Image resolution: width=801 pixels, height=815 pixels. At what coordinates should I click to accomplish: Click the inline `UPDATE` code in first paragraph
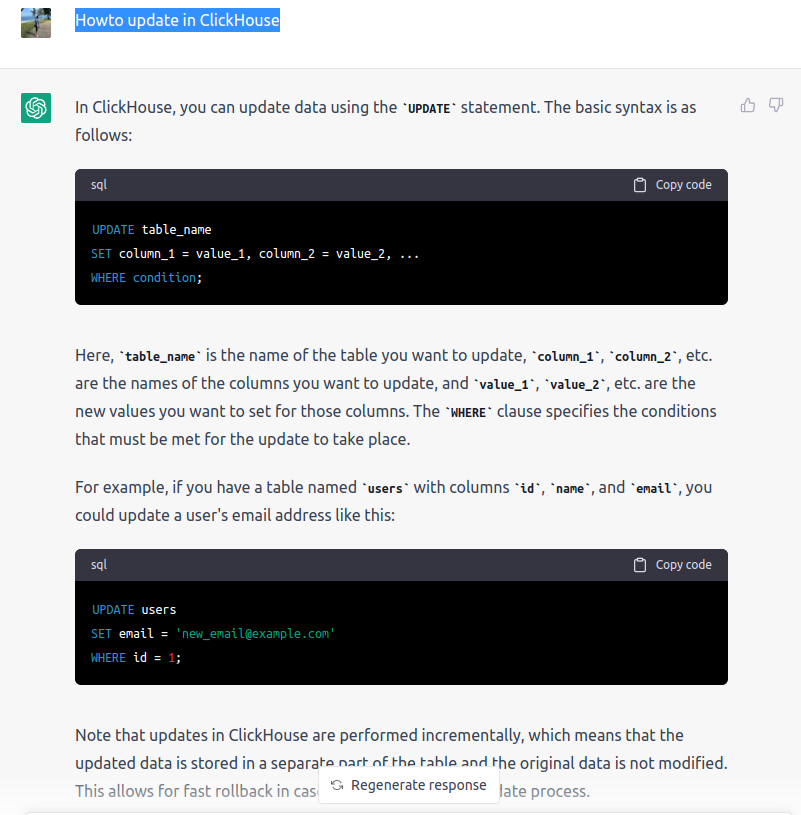429,109
